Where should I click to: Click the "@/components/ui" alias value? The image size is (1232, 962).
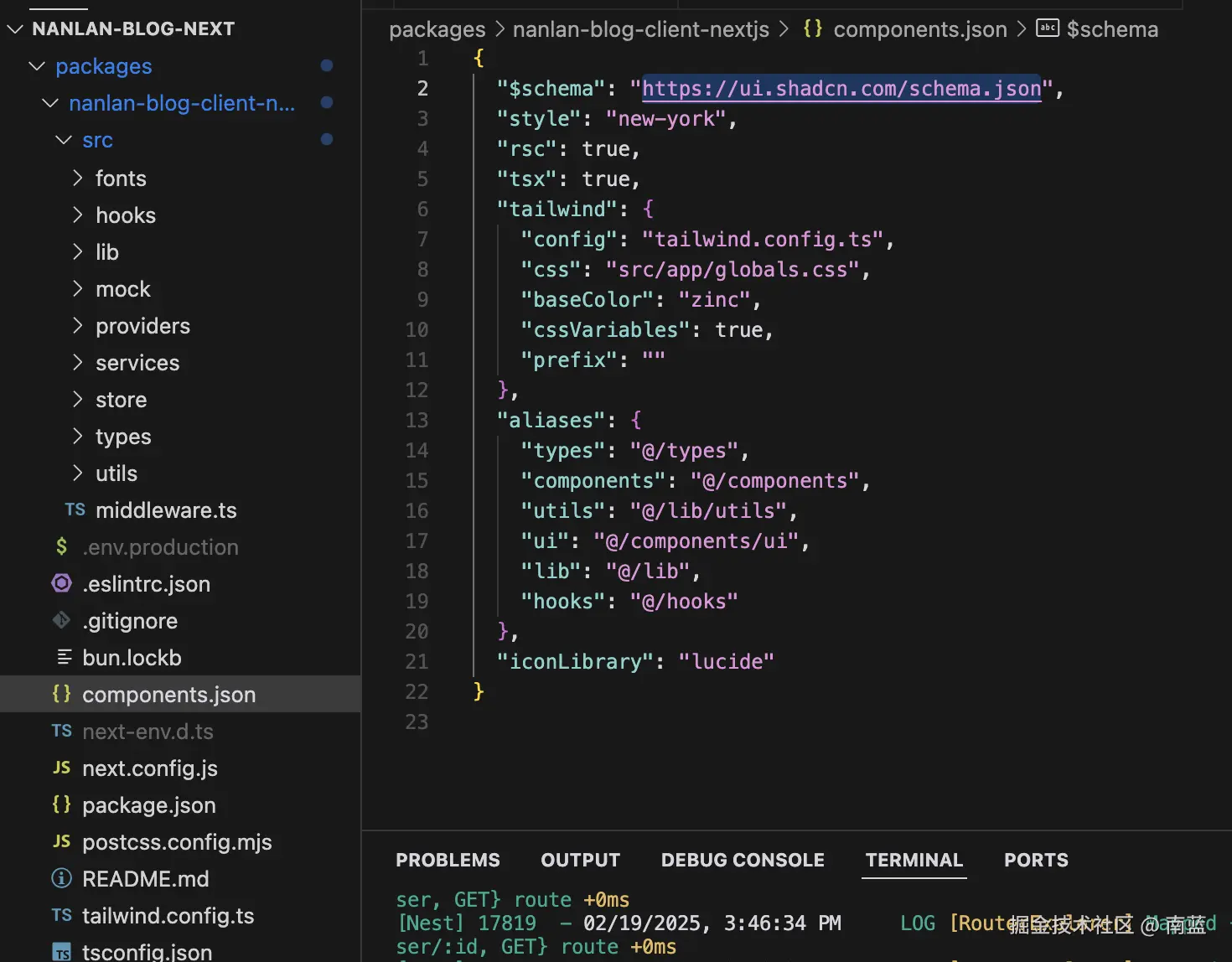[696, 540]
